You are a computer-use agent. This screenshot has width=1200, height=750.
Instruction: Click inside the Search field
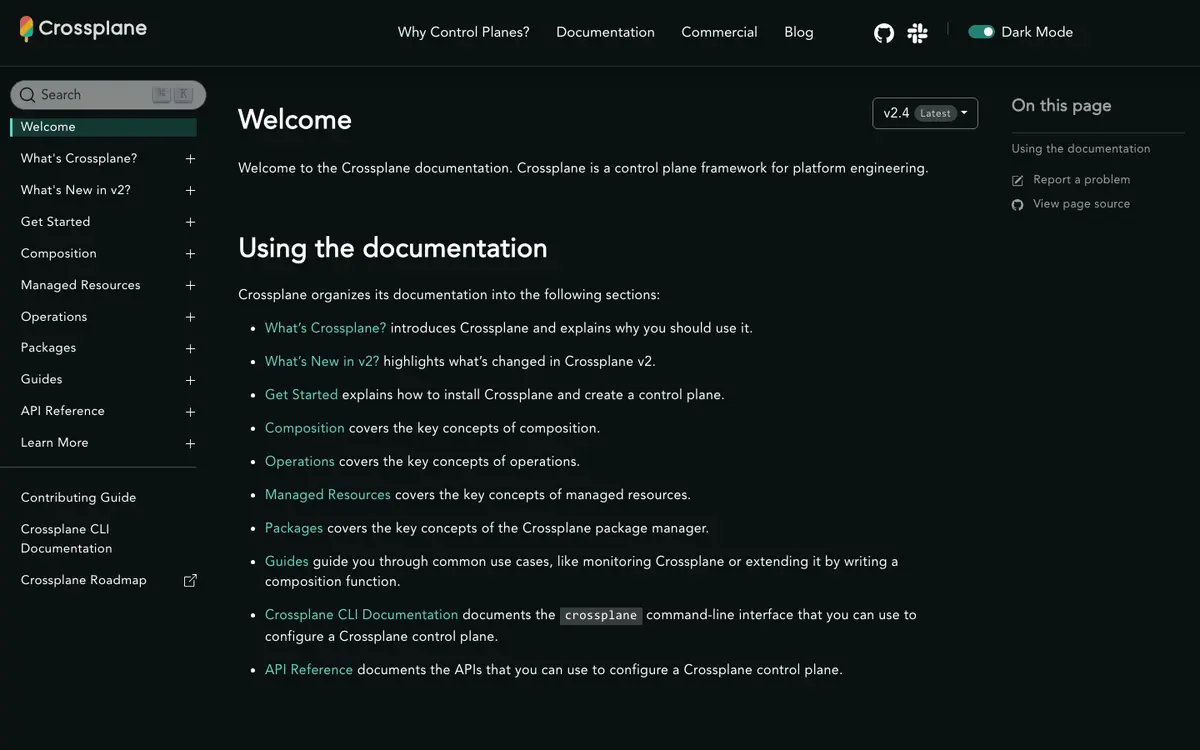pyautogui.click(x=108, y=95)
